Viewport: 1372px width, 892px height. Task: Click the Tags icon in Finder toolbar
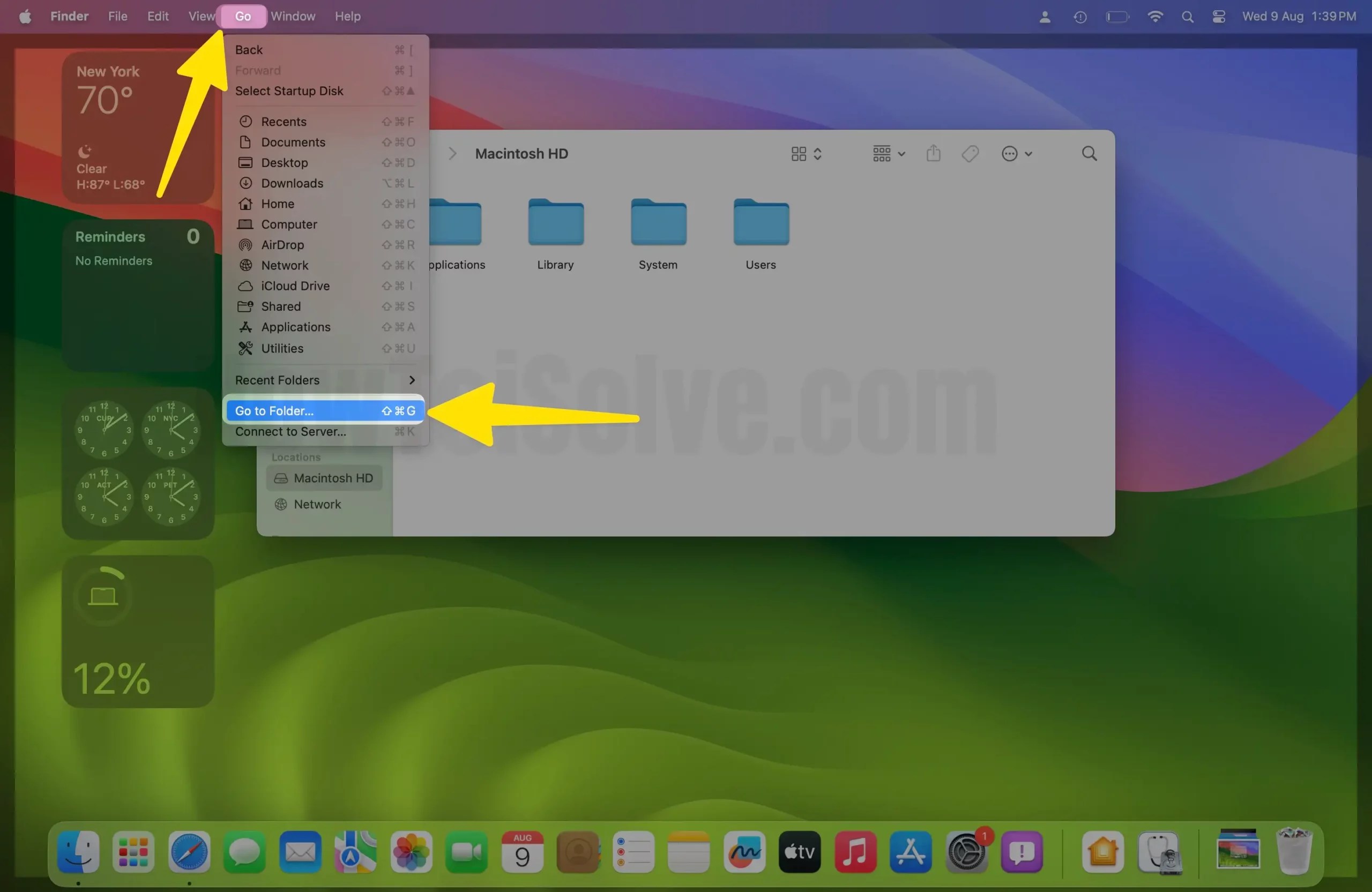[x=970, y=154]
